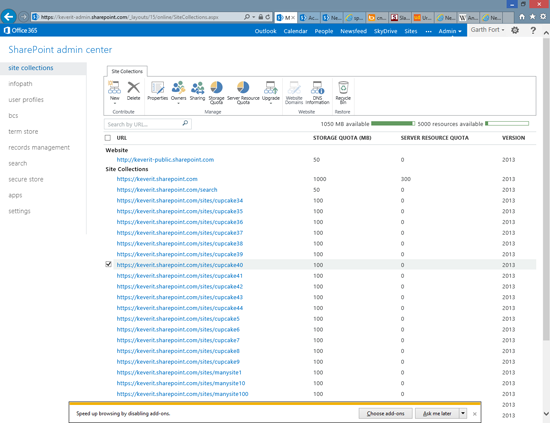550x423 pixels.
Task: Open browser Favorites star icon
Action: (x=532, y=16)
